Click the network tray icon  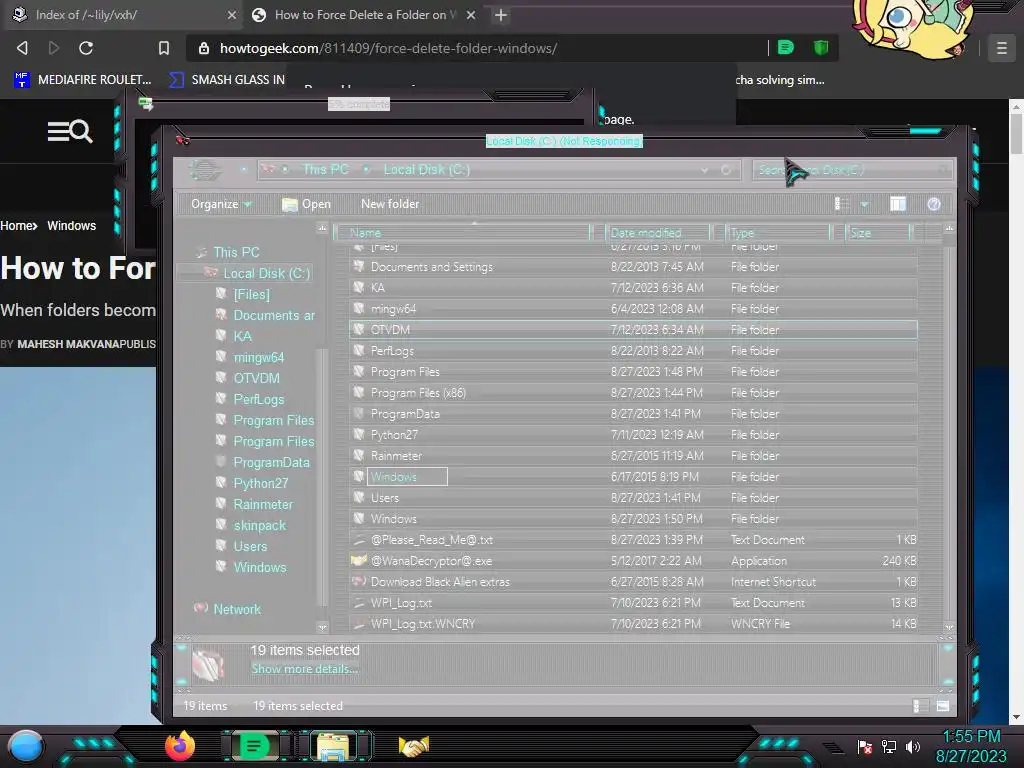[x=888, y=746]
